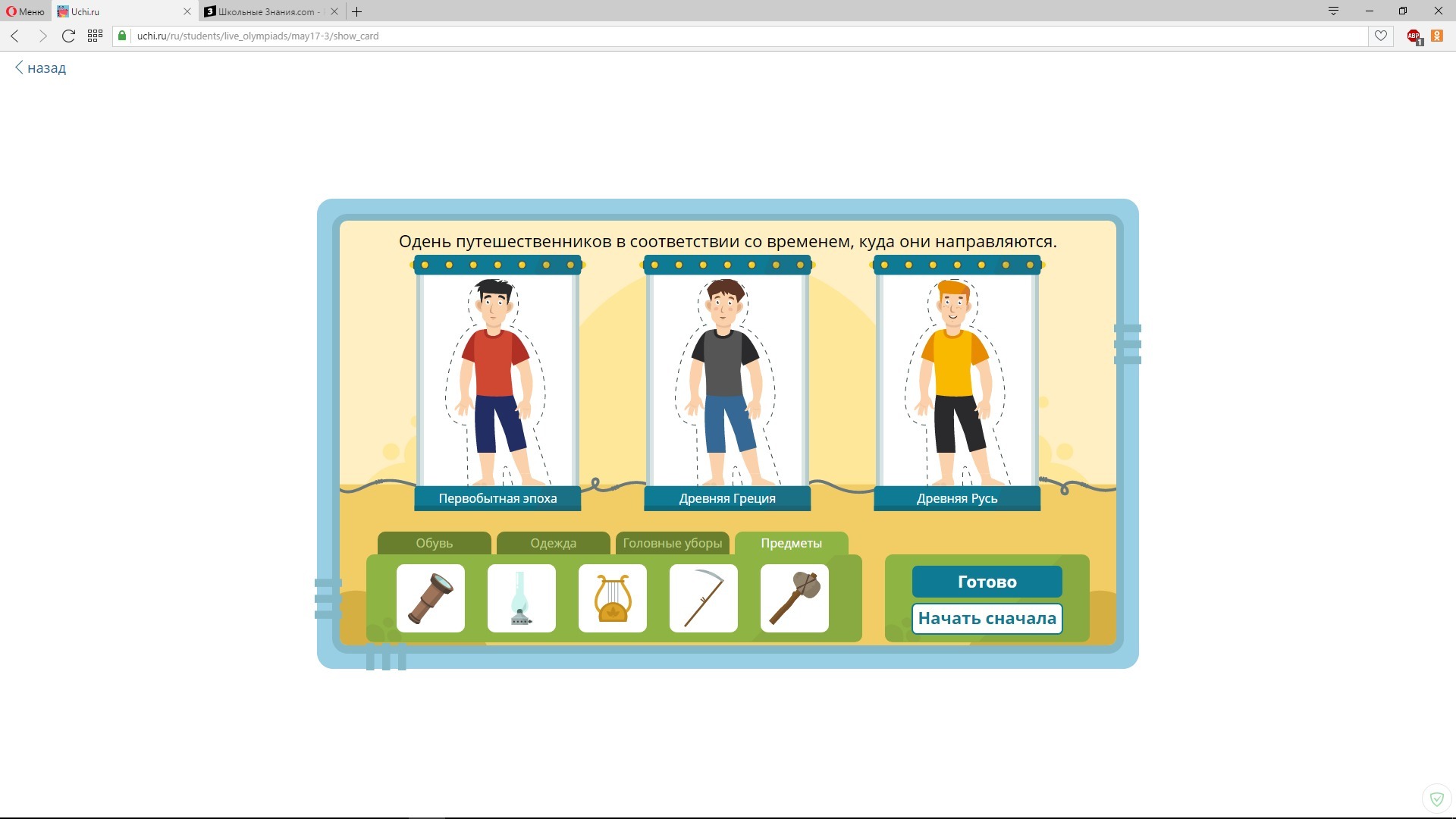Reload the page with the refresh icon
The width and height of the screenshot is (1456, 819).
click(68, 36)
